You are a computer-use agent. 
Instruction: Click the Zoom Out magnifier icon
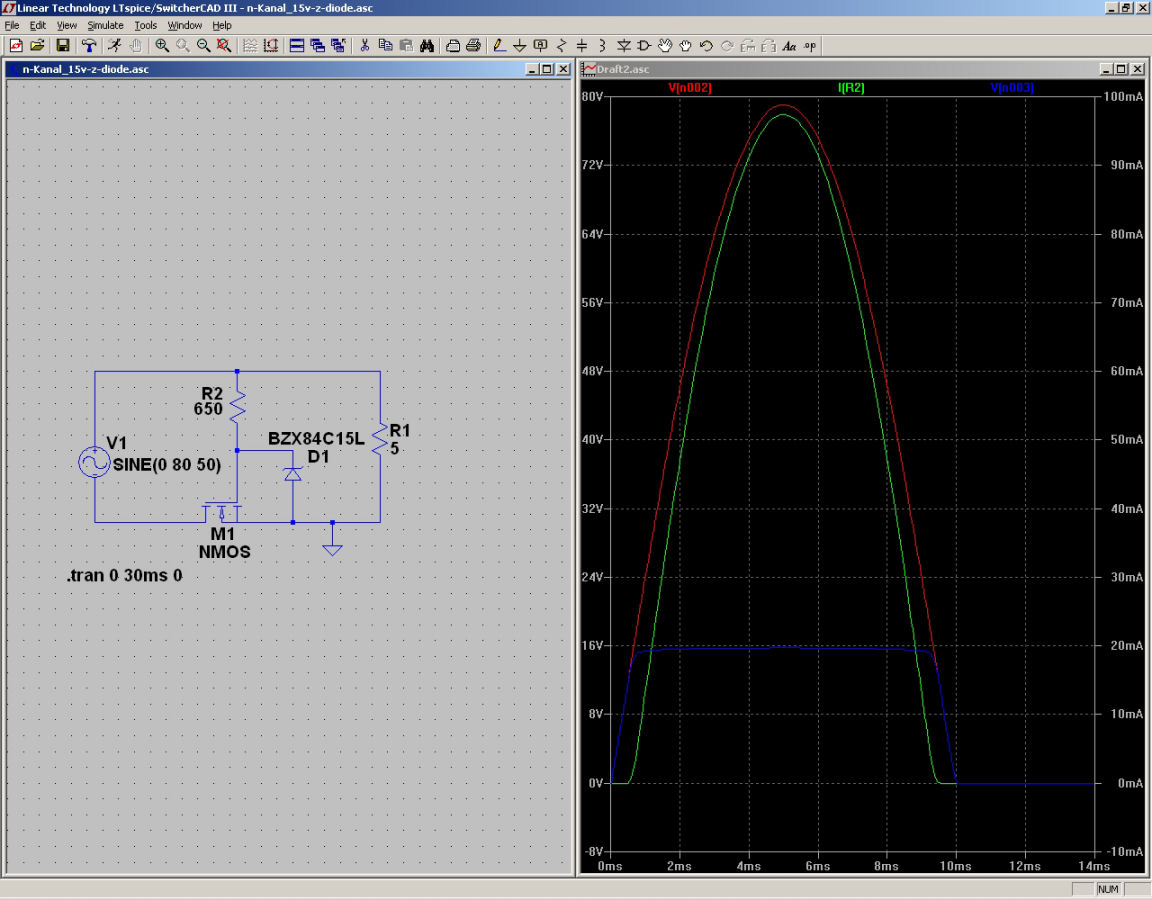(x=204, y=46)
